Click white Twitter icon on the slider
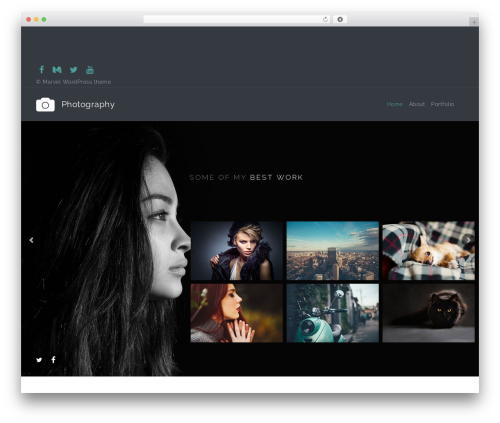The width and height of the screenshot is (500, 423). (x=39, y=360)
